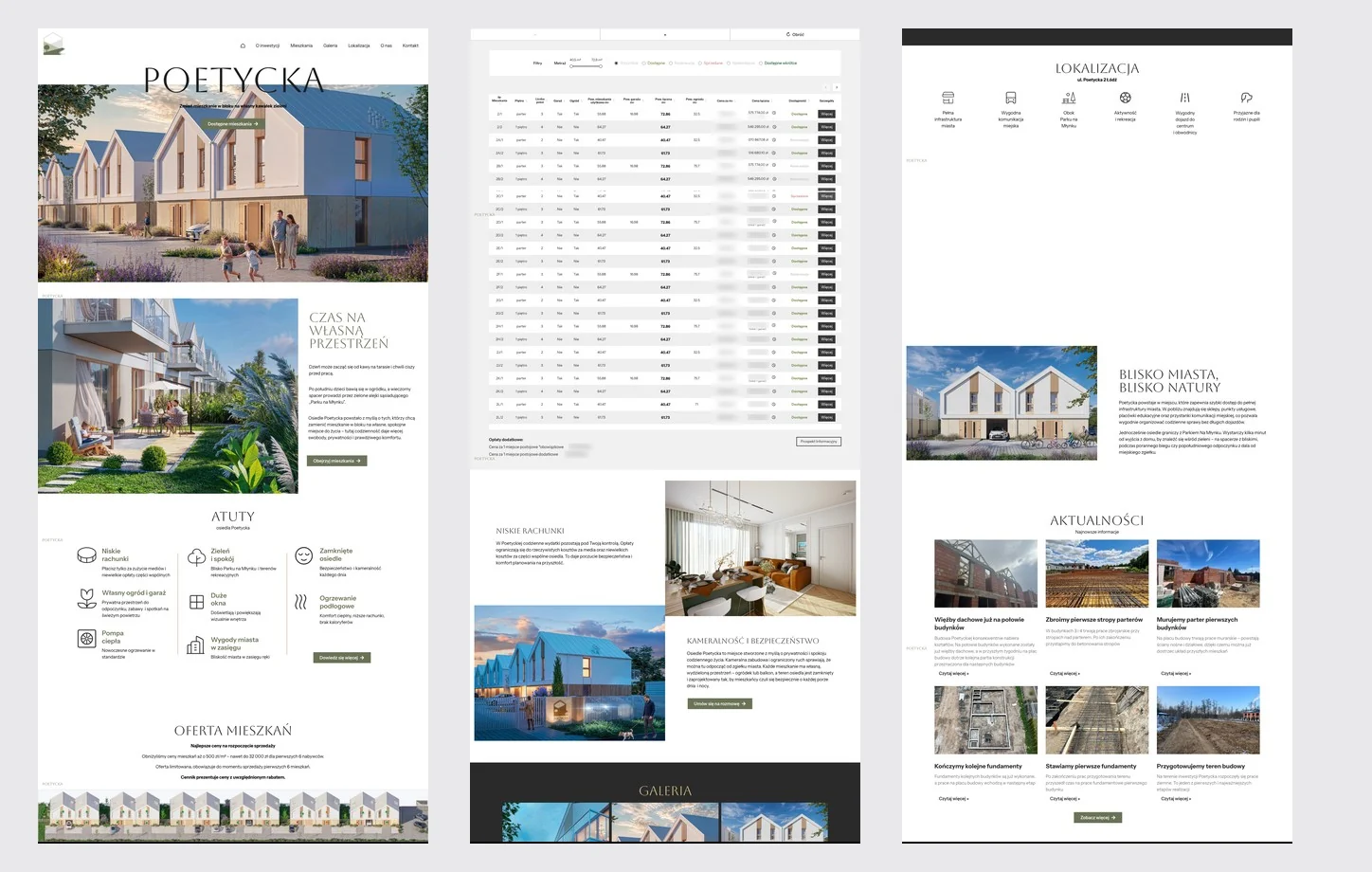The image size is (1372, 872).
Task: Click the Prospekt informacyjny button
Action: click(819, 442)
